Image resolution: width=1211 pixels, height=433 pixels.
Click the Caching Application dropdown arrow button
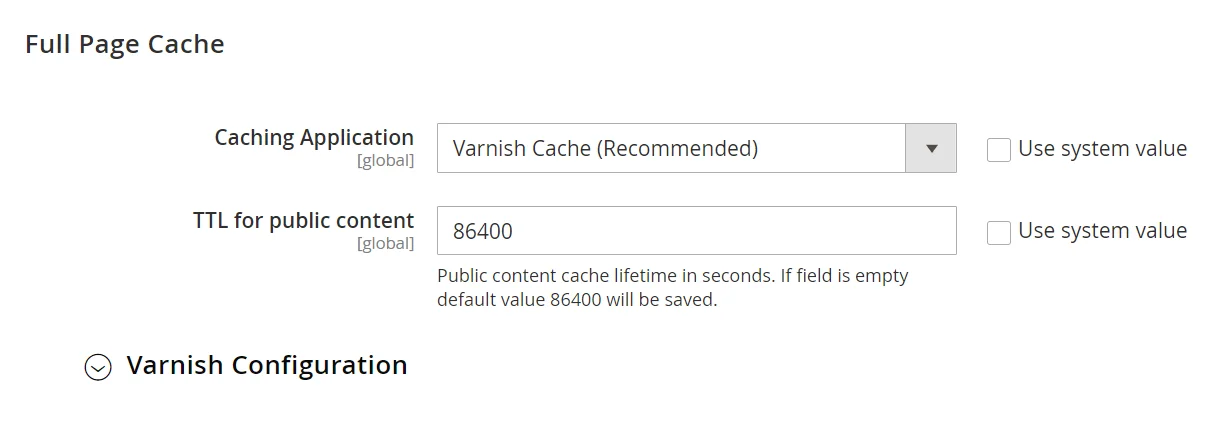pyautogui.click(x=931, y=149)
